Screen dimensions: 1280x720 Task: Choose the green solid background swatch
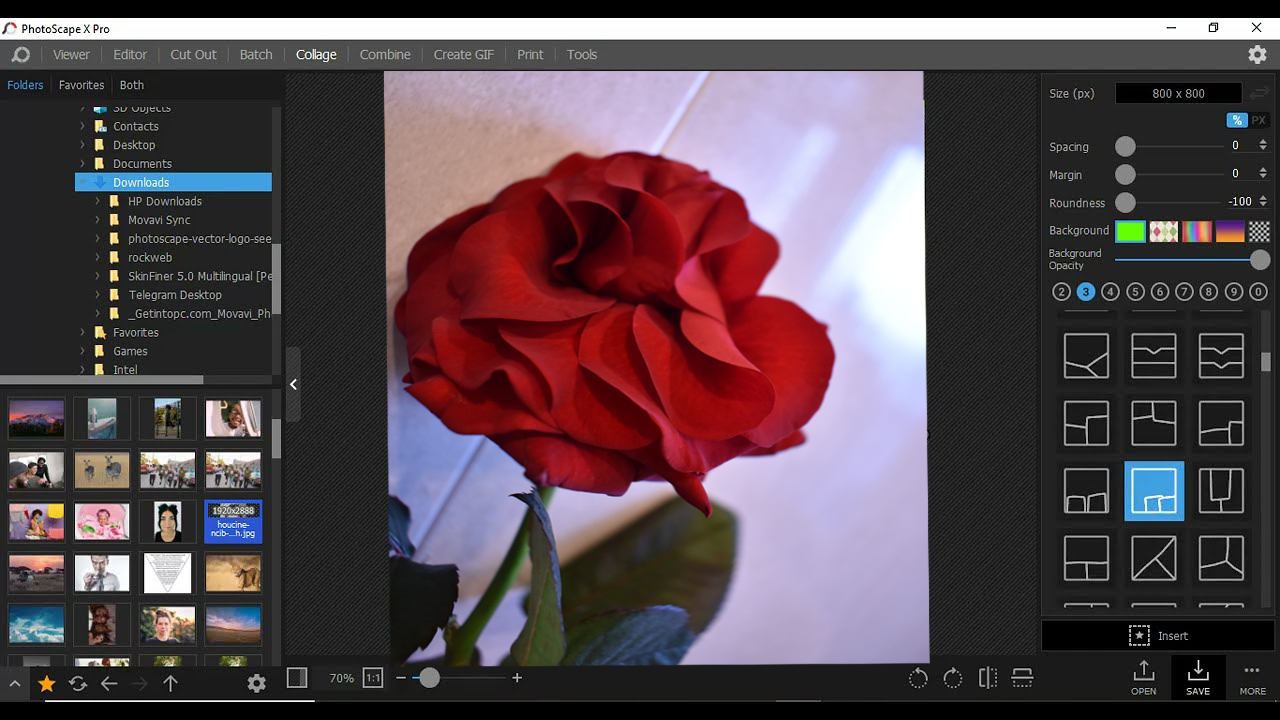(x=1130, y=231)
